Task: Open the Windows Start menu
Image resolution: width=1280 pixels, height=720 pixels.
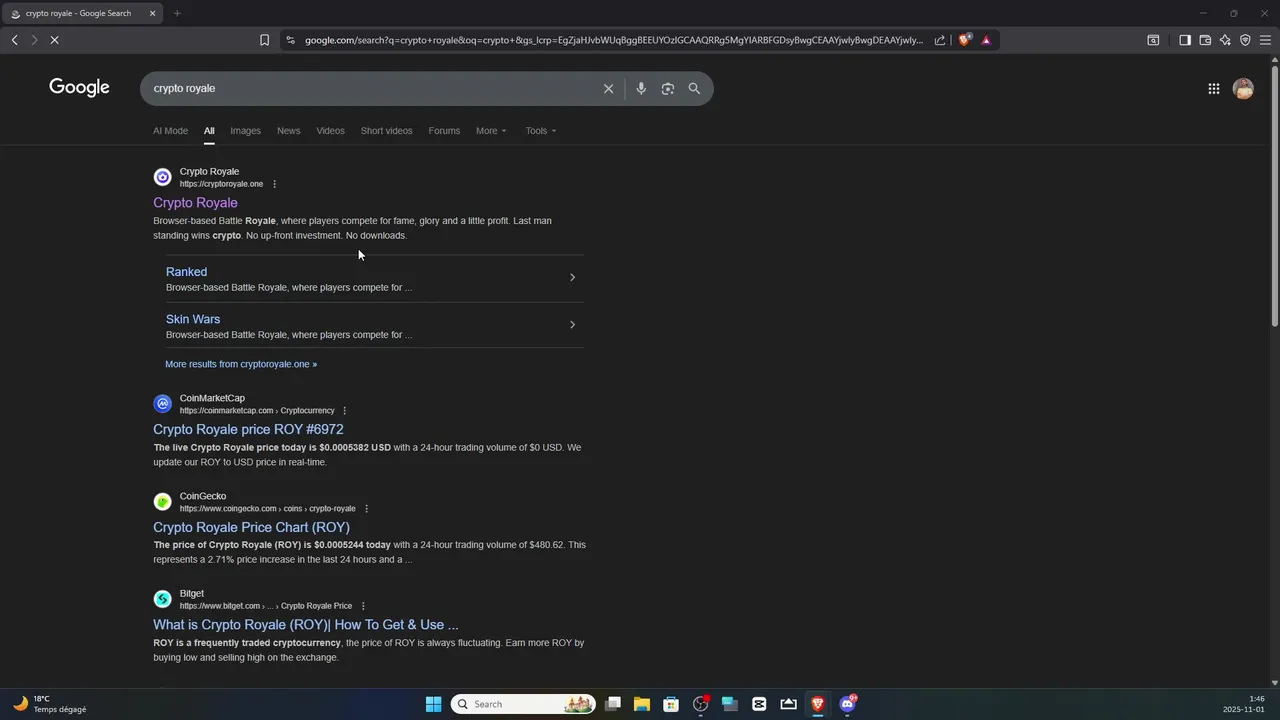Action: 433,704
